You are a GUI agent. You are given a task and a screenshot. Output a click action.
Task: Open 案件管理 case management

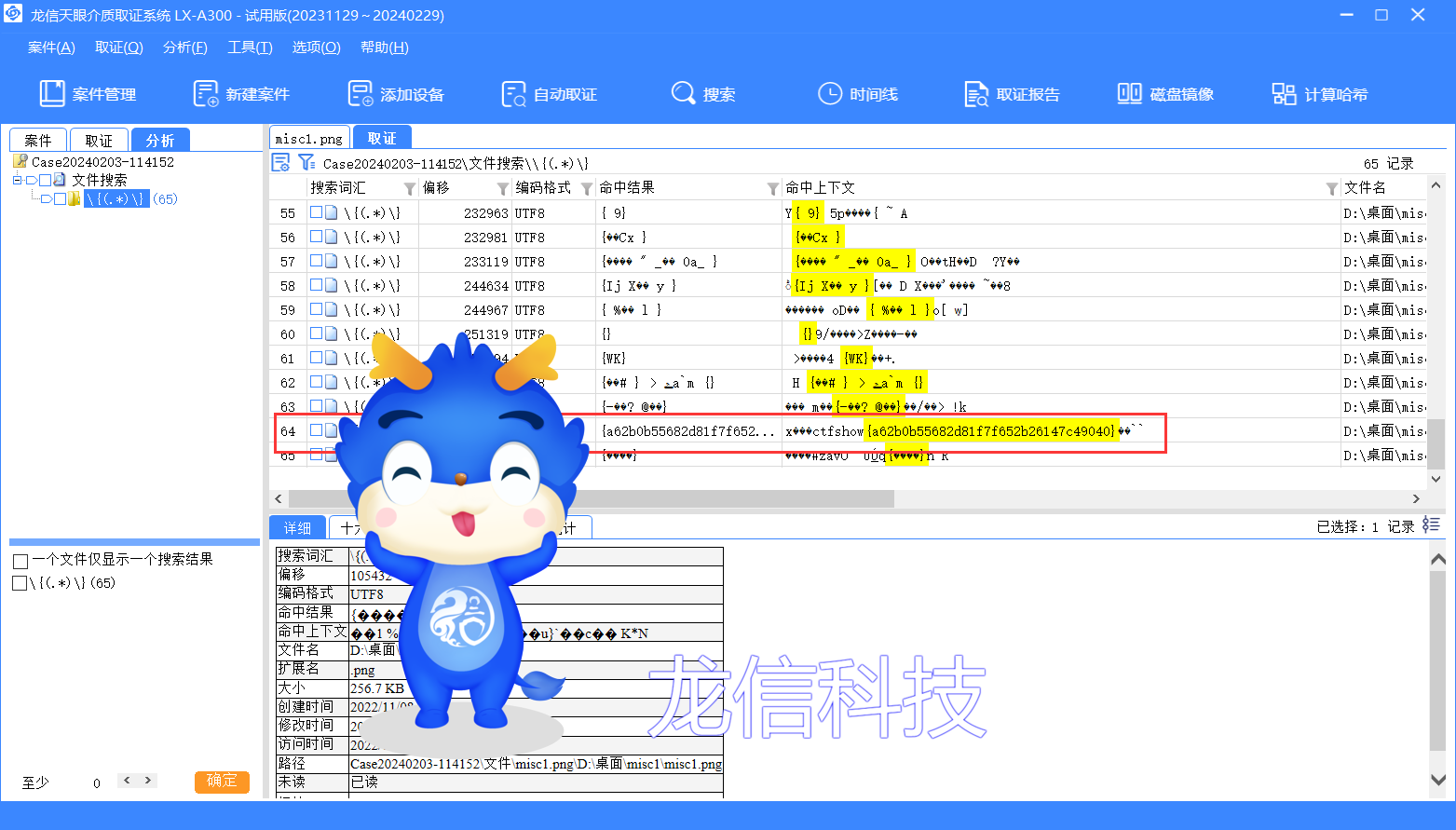[x=88, y=94]
